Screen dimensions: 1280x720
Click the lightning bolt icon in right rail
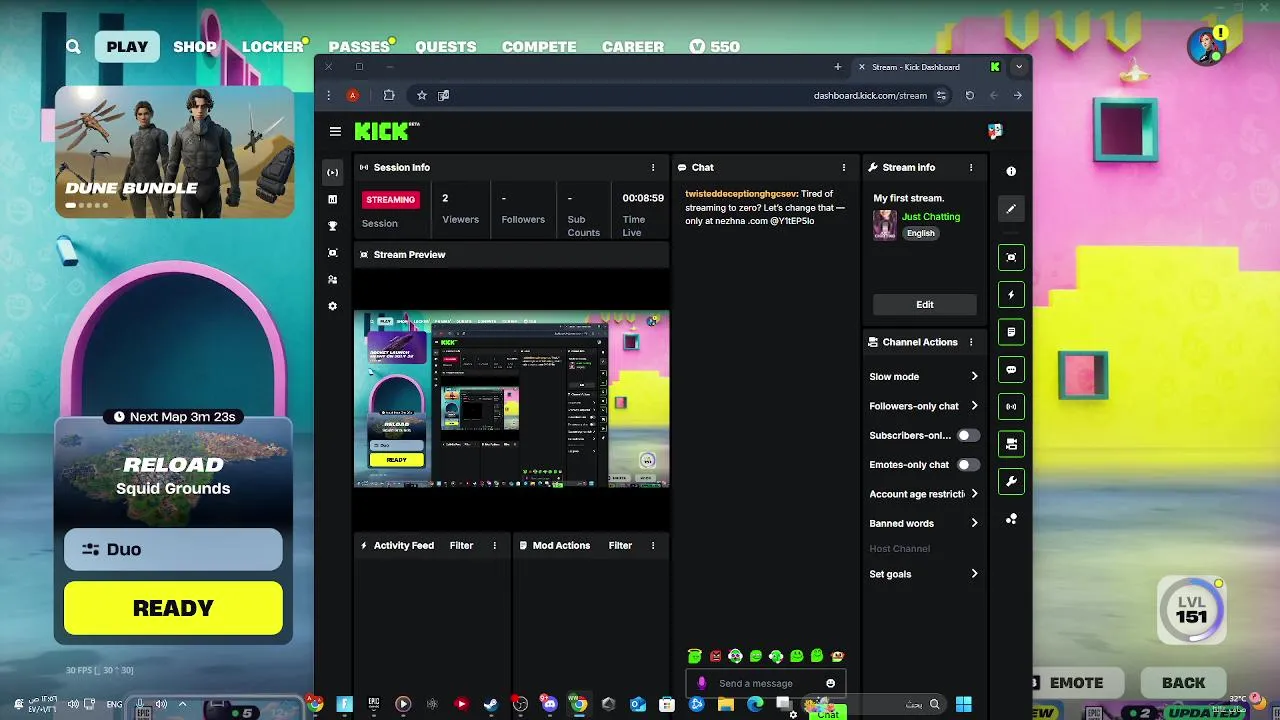coord(1011,295)
